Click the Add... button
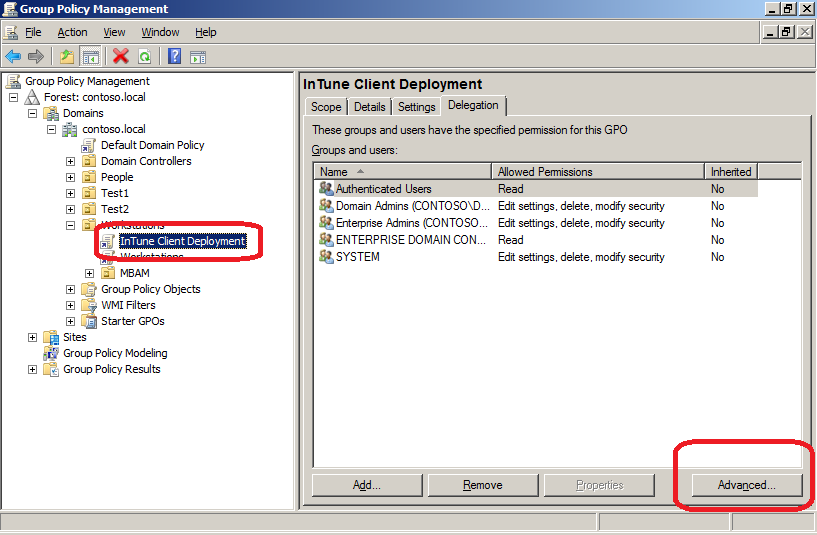Image resolution: width=817 pixels, height=535 pixels. (x=367, y=485)
